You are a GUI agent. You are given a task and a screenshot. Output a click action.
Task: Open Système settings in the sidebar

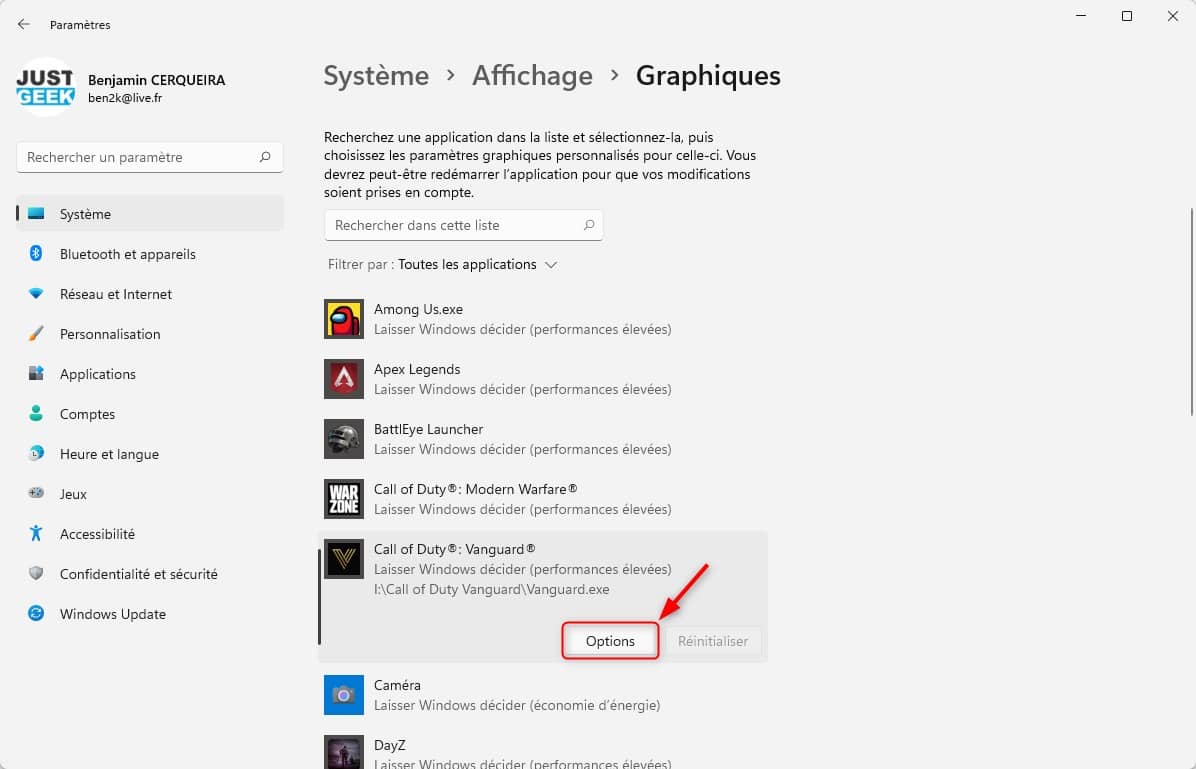pos(150,214)
